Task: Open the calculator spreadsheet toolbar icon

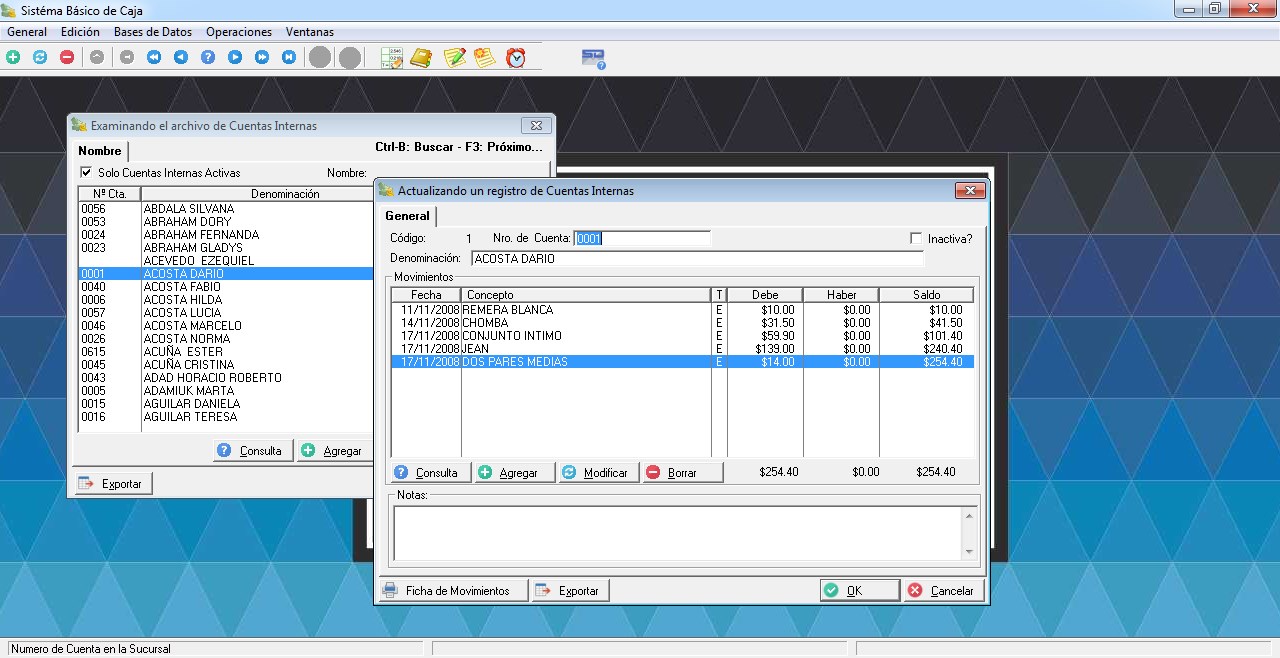Action: [392, 58]
